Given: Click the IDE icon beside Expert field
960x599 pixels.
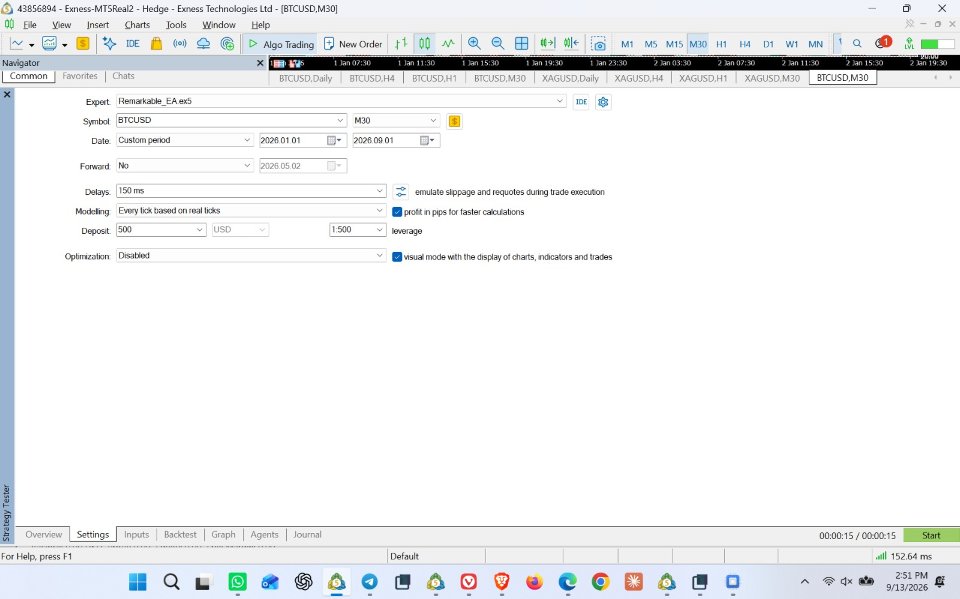Looking at the screenshot, I should point(581,102).
